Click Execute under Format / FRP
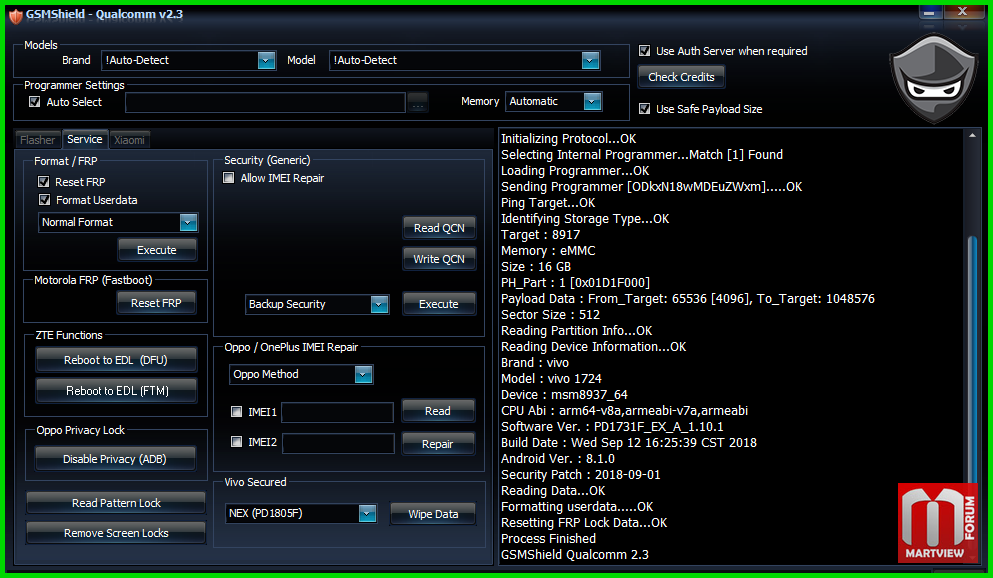 (157, 250)
